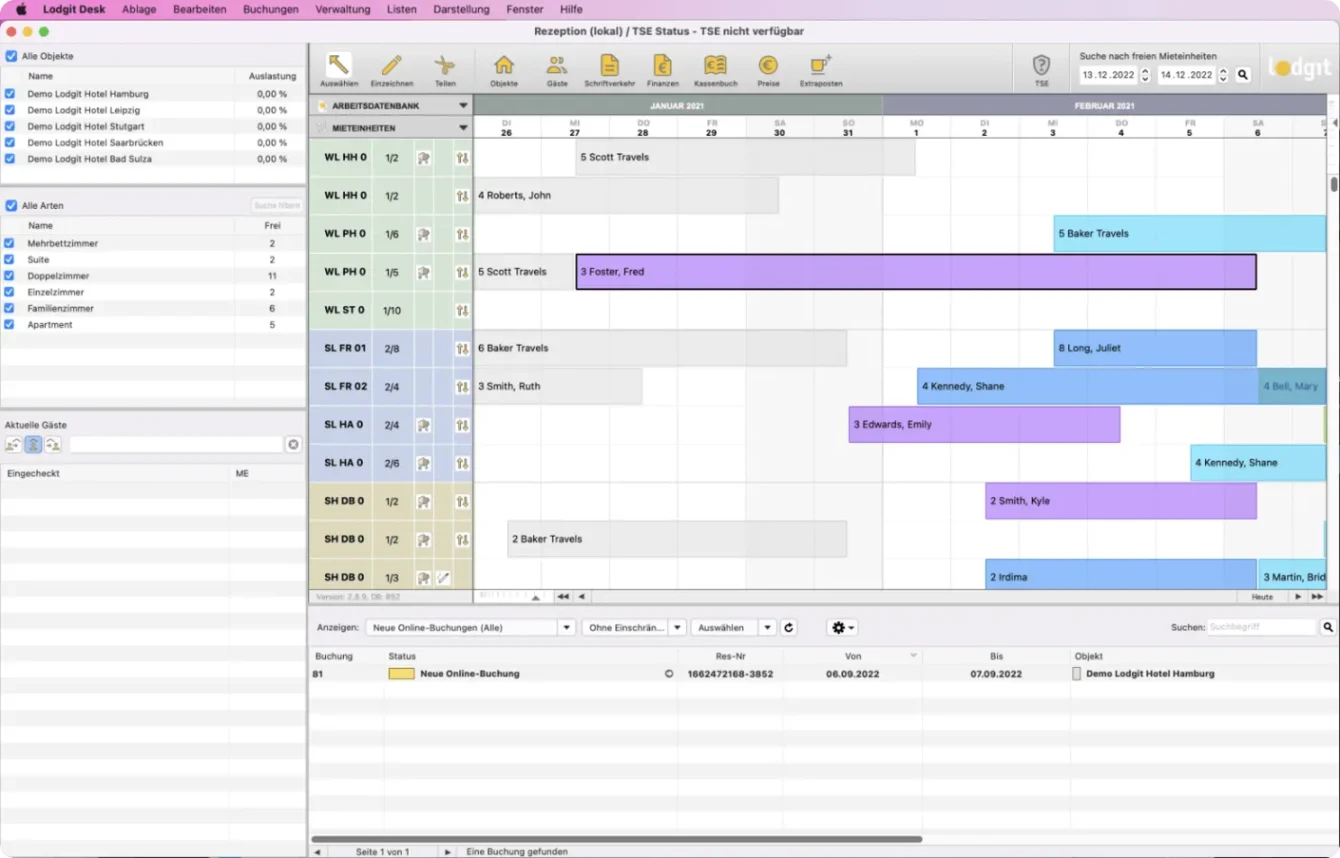The height and width of the screenshot is (858, 1340).
Task: Click the Suchbegriff search field
Action: click(1262, 628)
